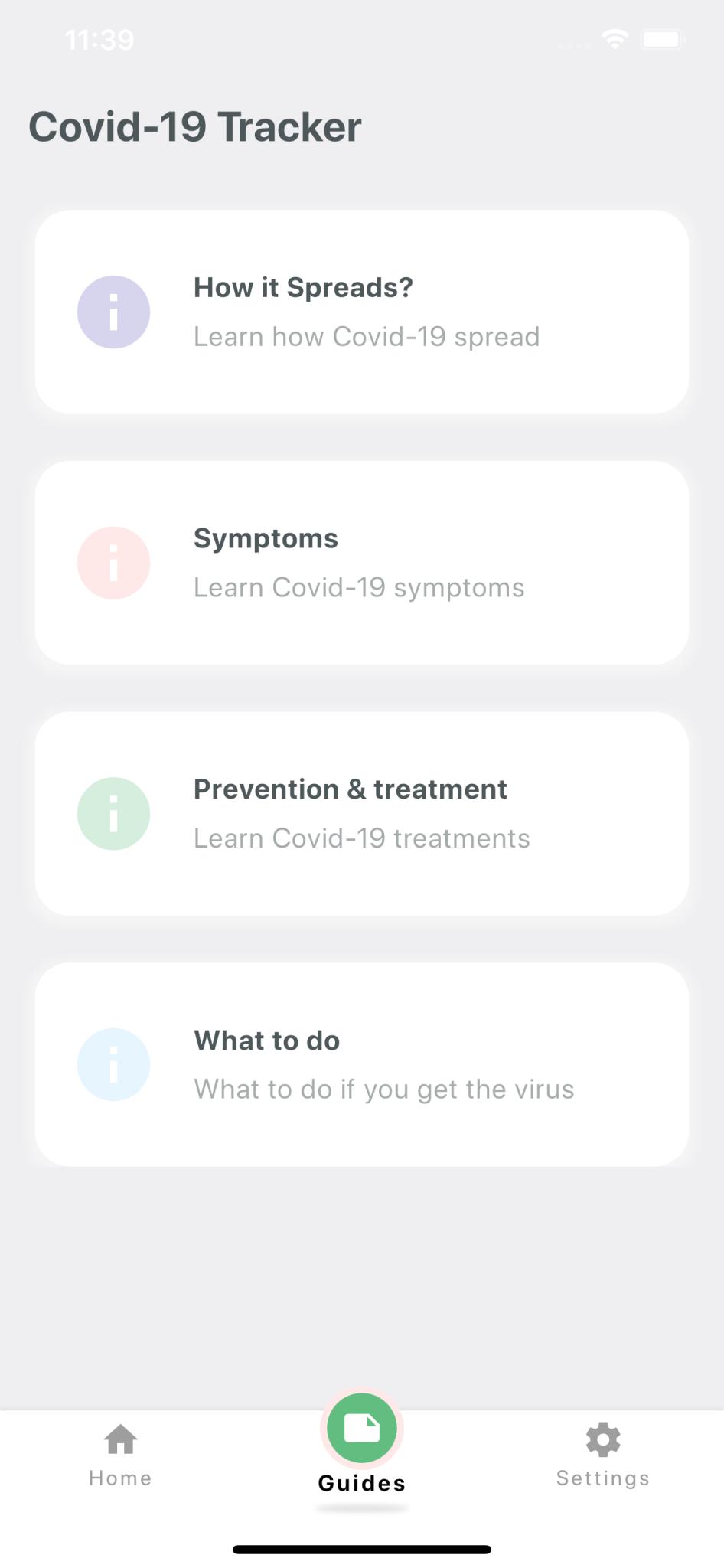Select the green Guides document icon

click(x=362, y=1429)
